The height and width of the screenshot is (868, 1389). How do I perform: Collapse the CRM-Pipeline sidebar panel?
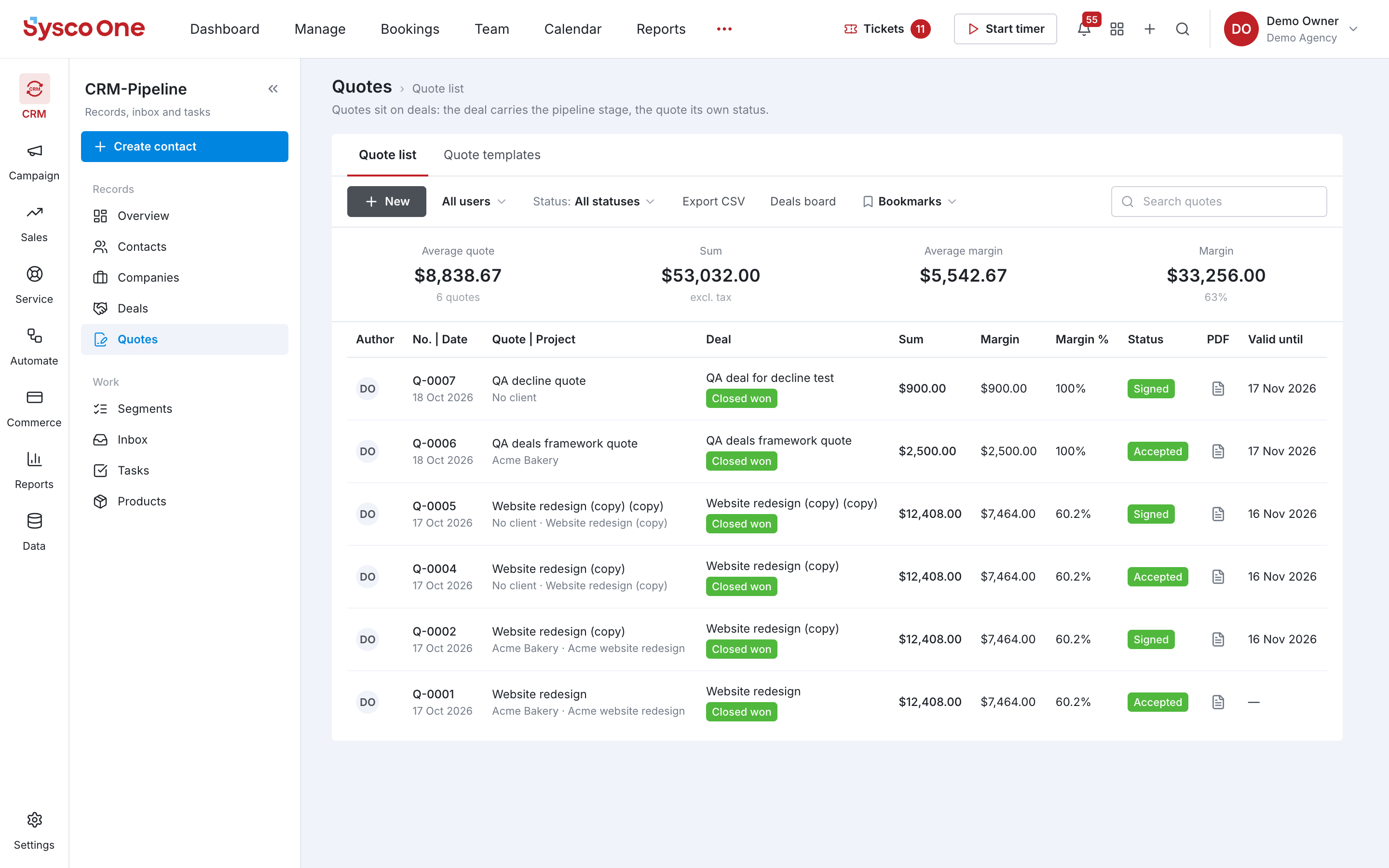tap(272, 89)
